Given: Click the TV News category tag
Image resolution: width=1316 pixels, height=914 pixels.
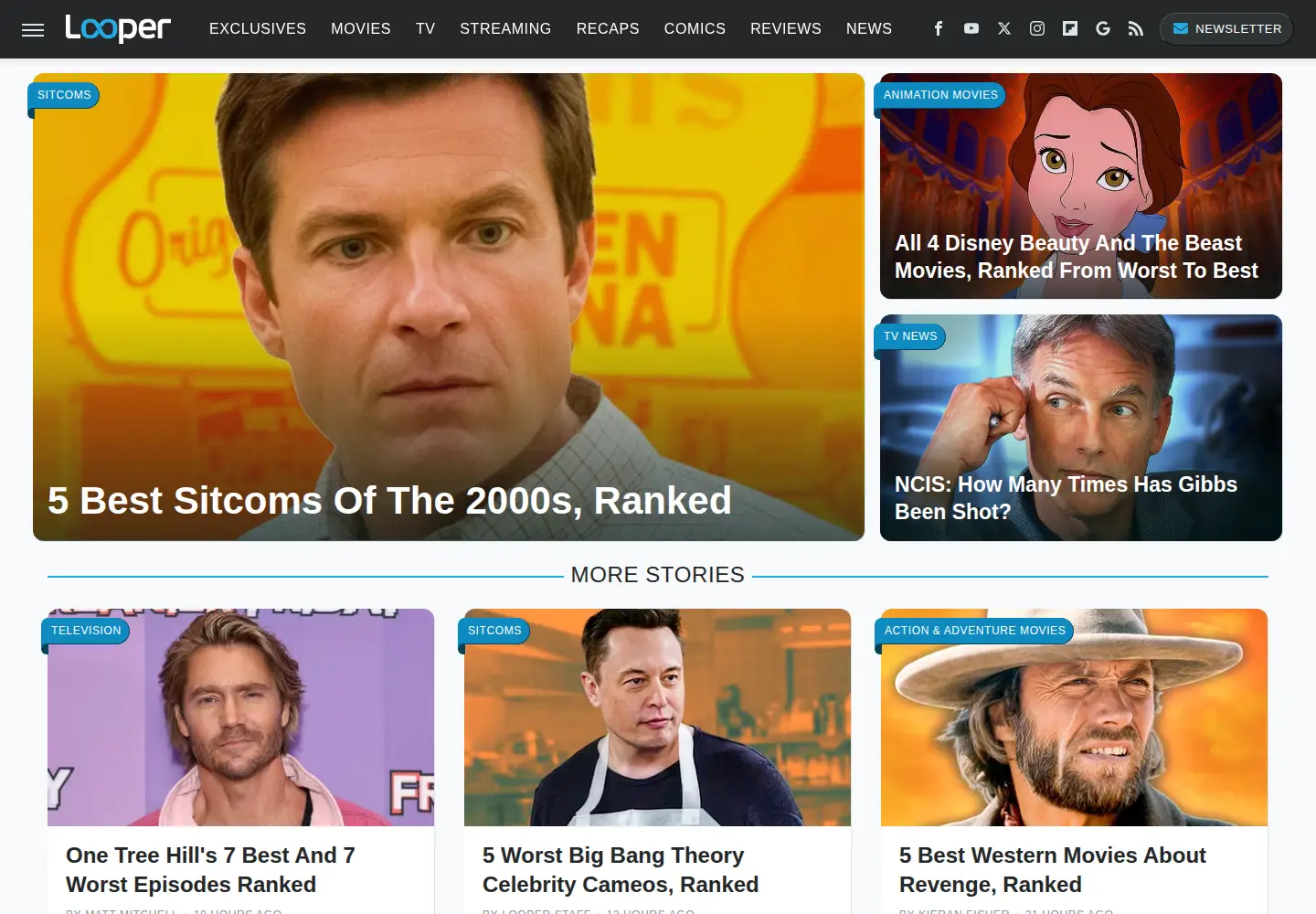Looking at the screenshot, I should point(910,336).
